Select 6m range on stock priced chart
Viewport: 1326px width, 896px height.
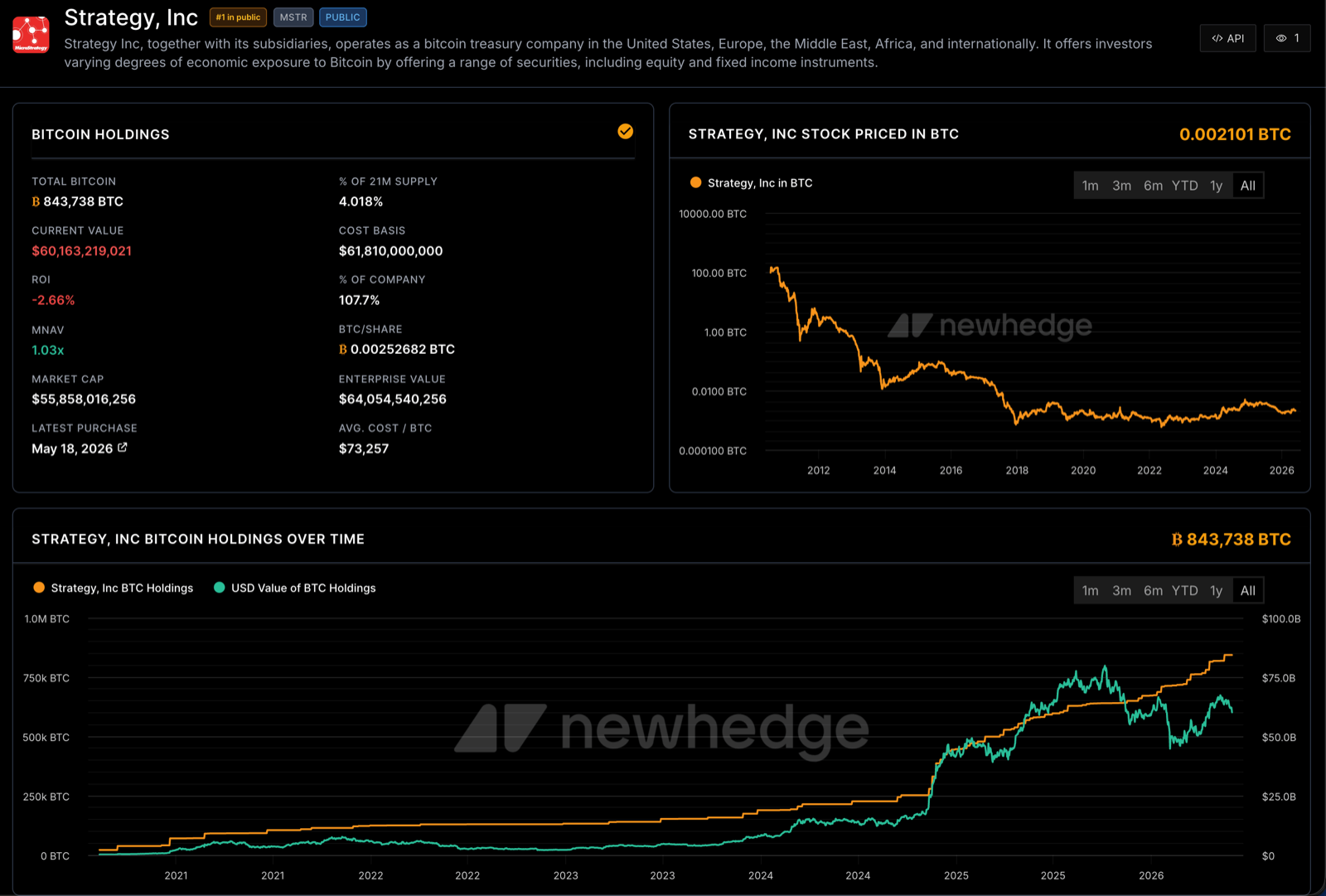1153,186
